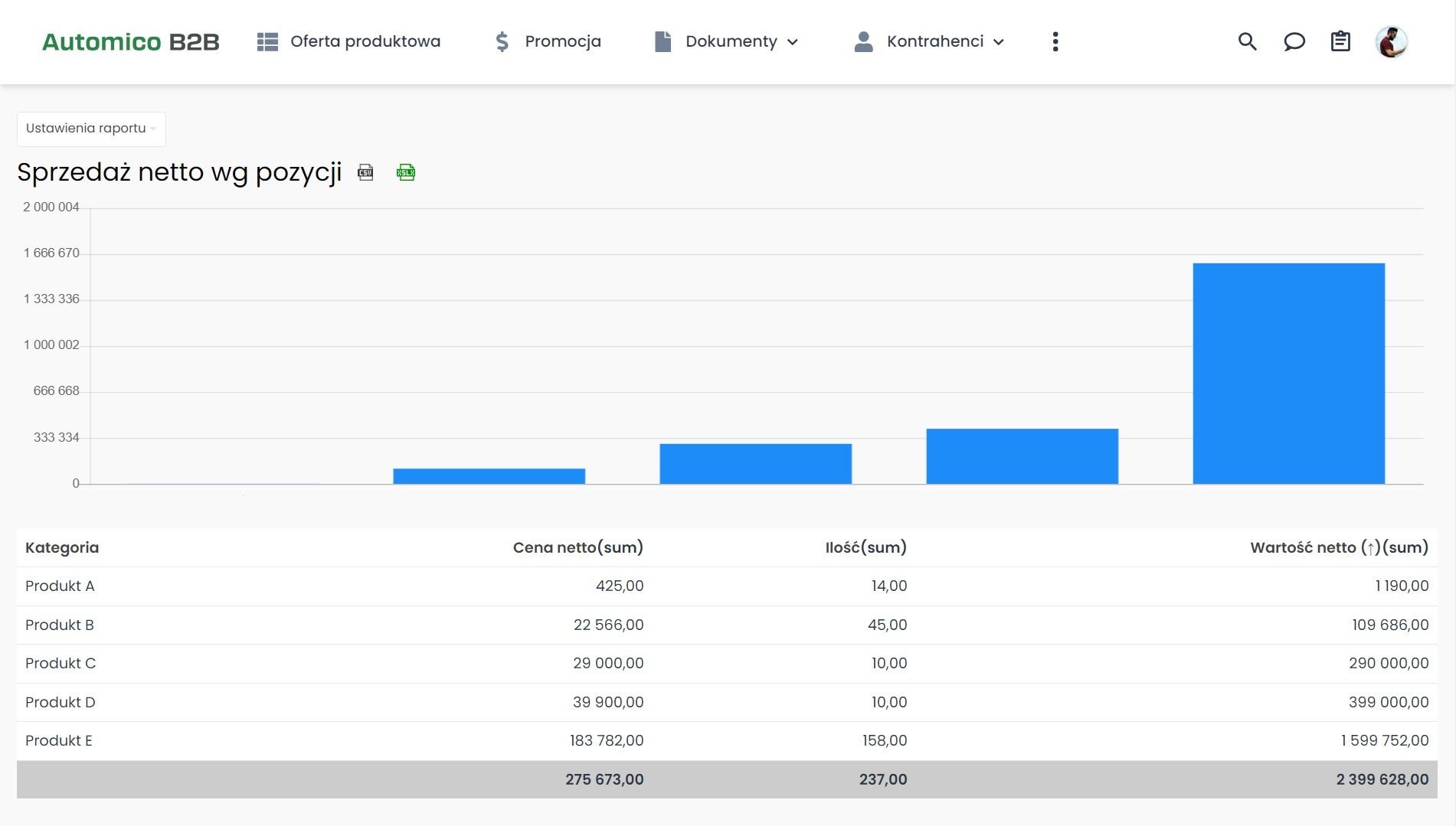
Task: Open the search magnifier icon
Action: tap(1247, 41)
